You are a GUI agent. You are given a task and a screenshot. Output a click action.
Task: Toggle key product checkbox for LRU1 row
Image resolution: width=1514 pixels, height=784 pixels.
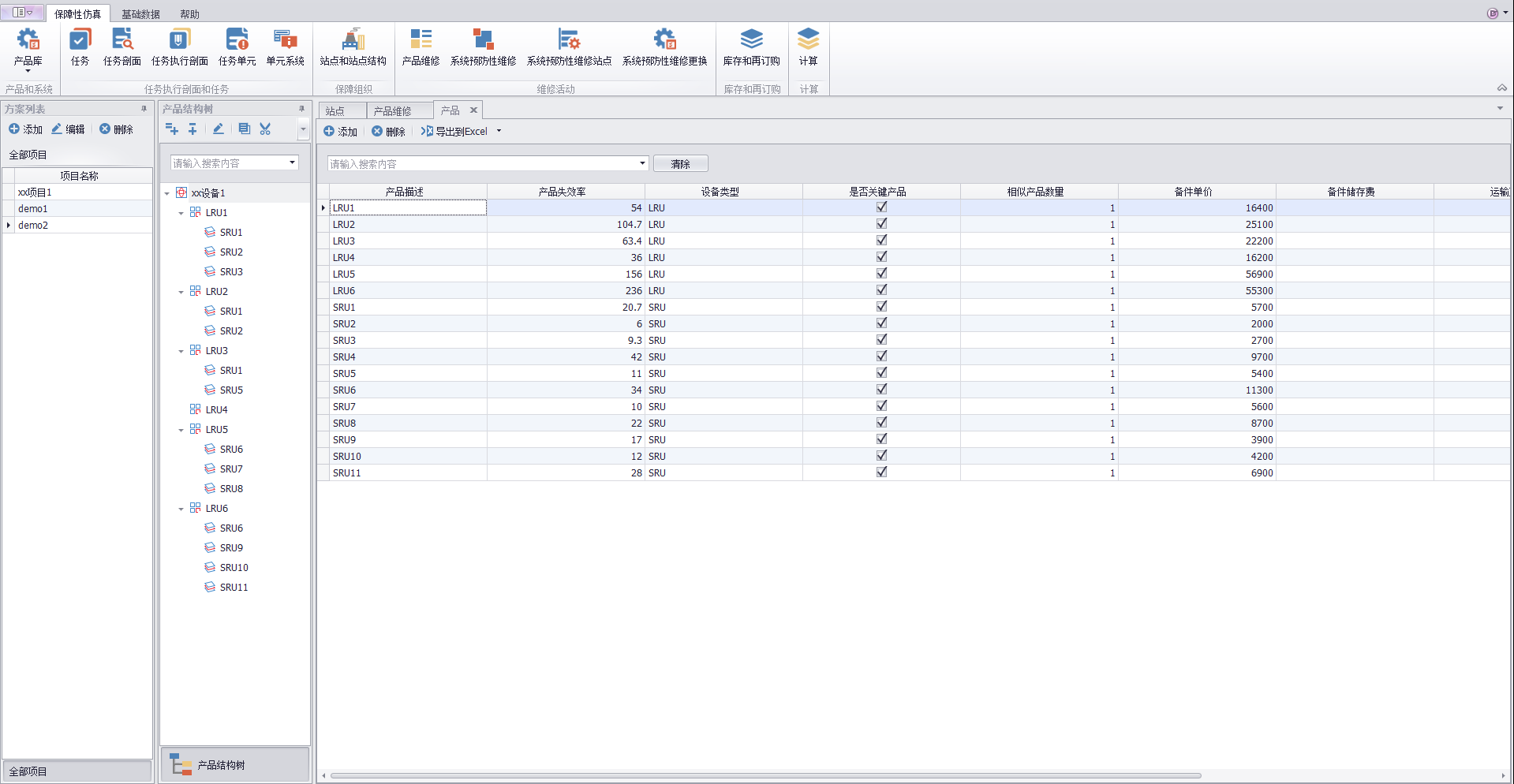[x=881, y=207]
